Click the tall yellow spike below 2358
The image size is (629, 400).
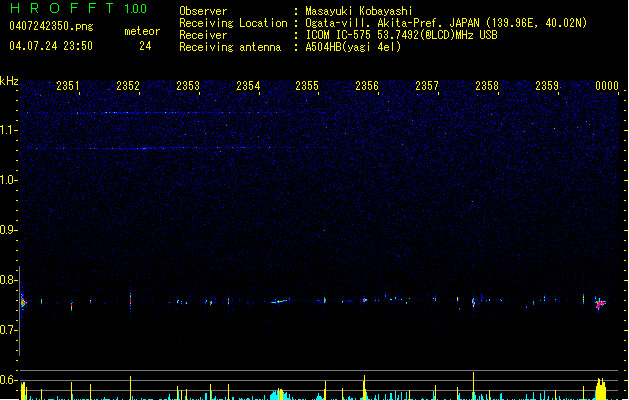pyautogui.click(x=473, y=386)
